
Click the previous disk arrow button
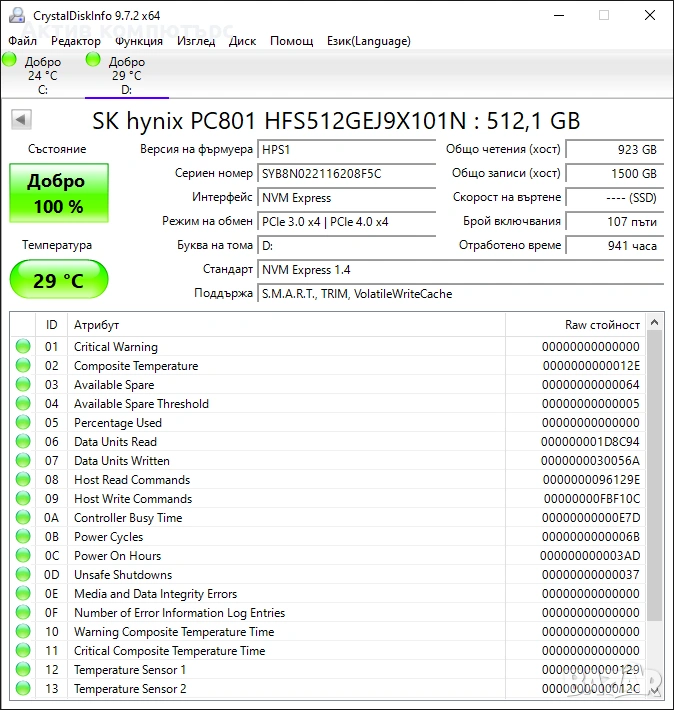[x=21, y=120]
